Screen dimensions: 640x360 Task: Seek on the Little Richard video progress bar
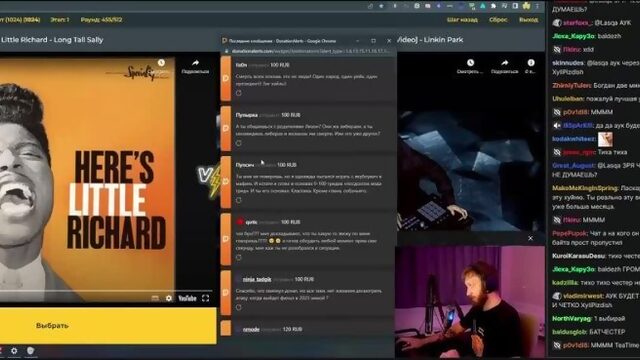click(87, 291)
